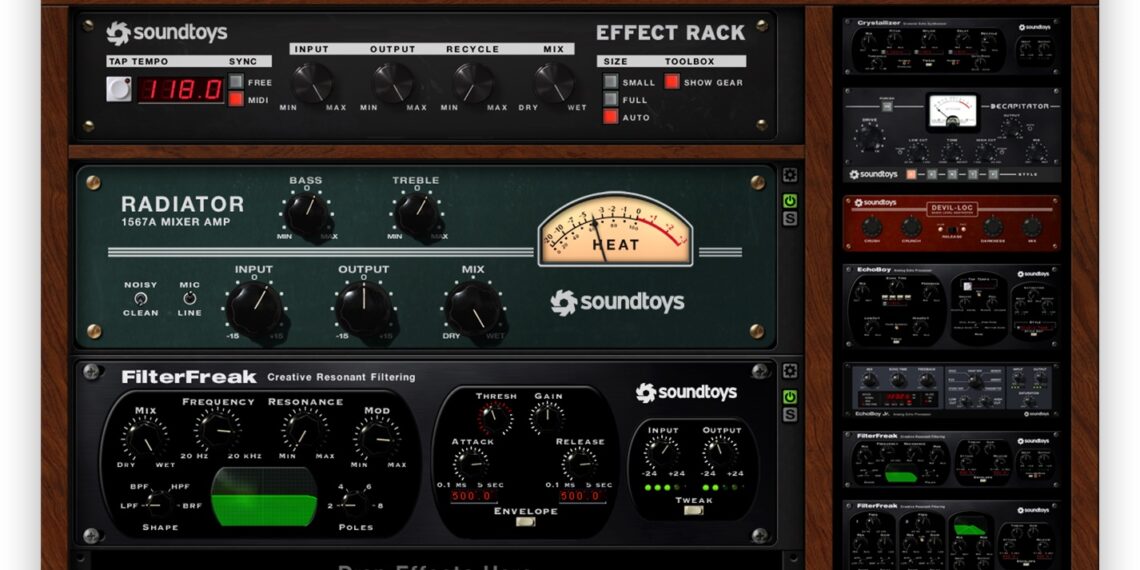
Task: Set sync mode to FREE
Action: 236,81
